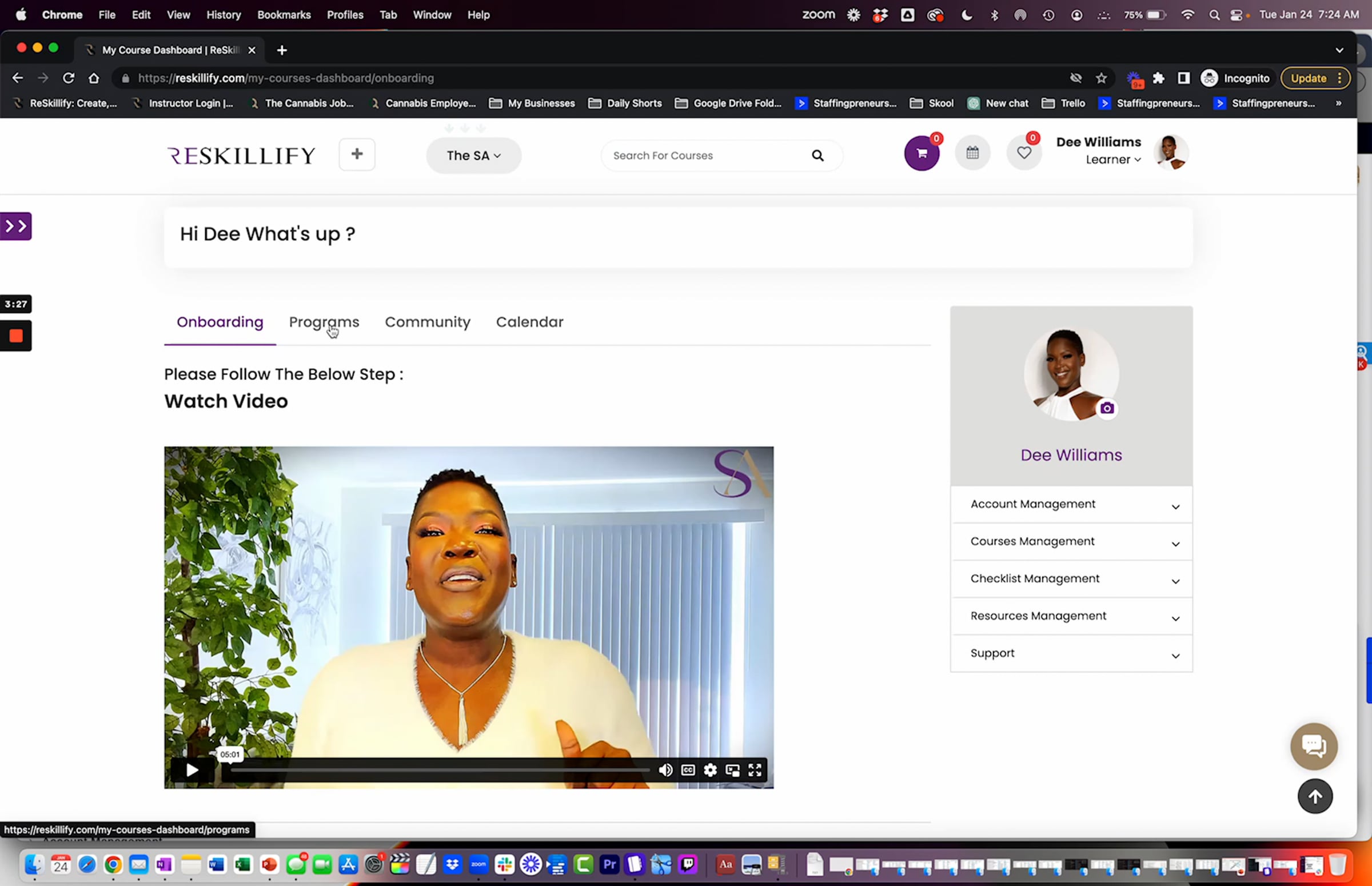1372x886 pixels.
Task: Switch to the Community tab
Action: (x=428, y=322)
